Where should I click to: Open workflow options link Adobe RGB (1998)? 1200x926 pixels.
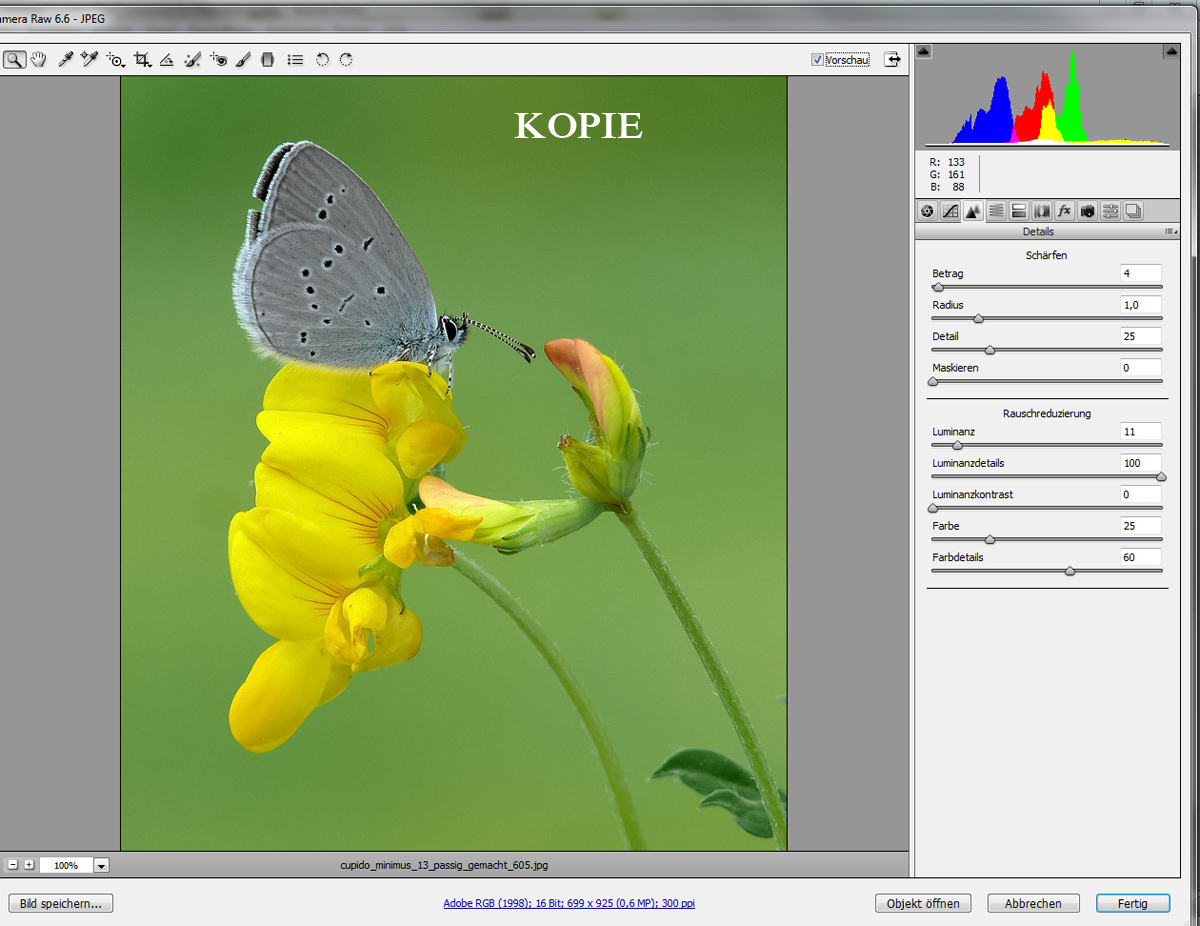coord(569,903)
